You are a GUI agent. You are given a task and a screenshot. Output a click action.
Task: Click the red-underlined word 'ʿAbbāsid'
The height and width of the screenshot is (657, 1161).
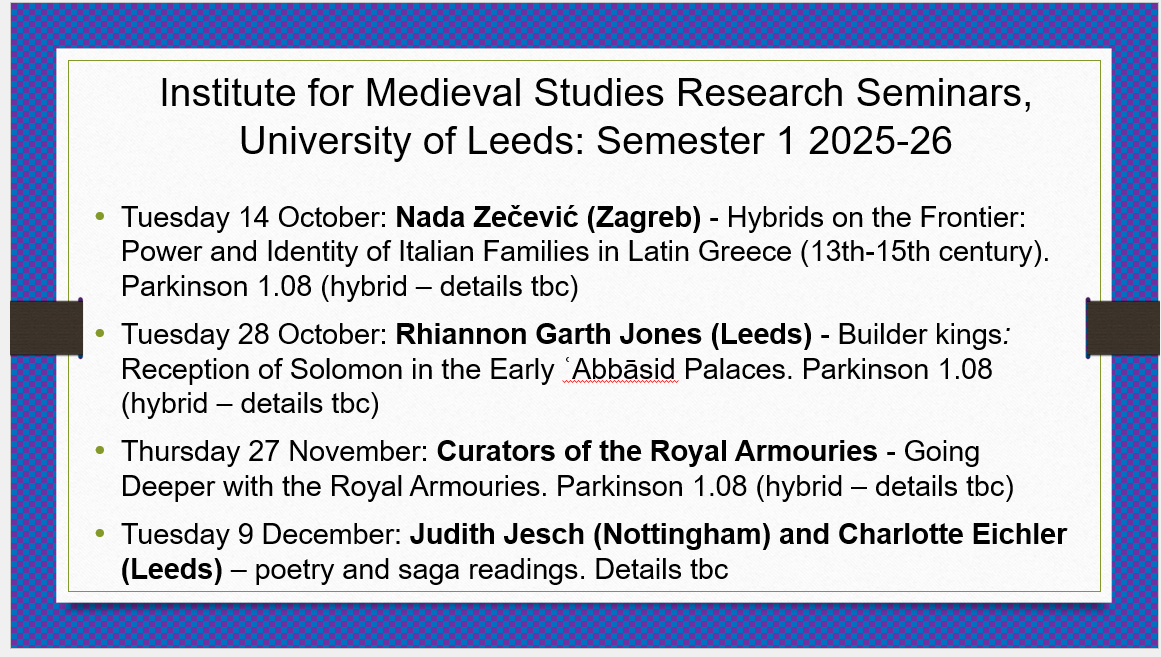pos(621,370)
